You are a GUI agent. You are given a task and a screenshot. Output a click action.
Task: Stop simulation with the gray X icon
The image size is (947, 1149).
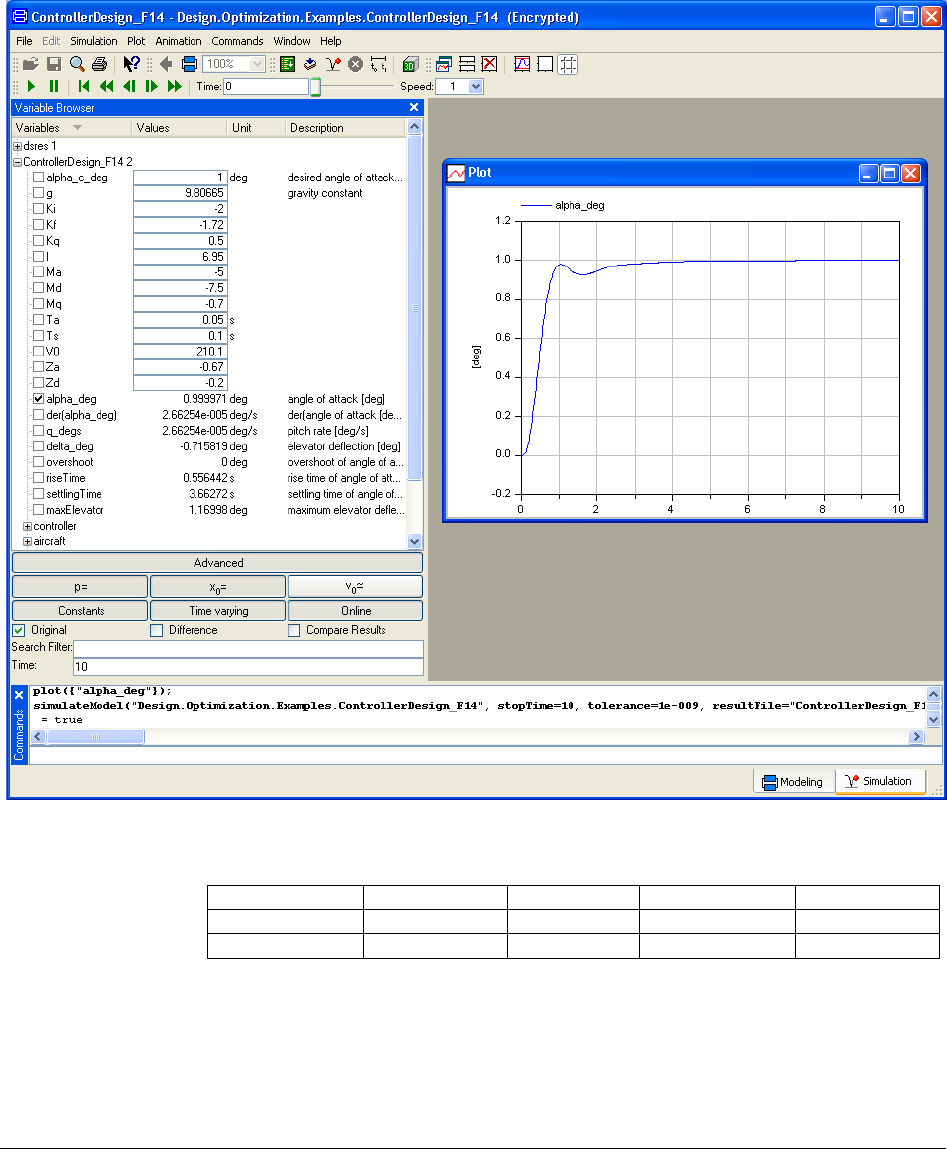coord(355,64)
